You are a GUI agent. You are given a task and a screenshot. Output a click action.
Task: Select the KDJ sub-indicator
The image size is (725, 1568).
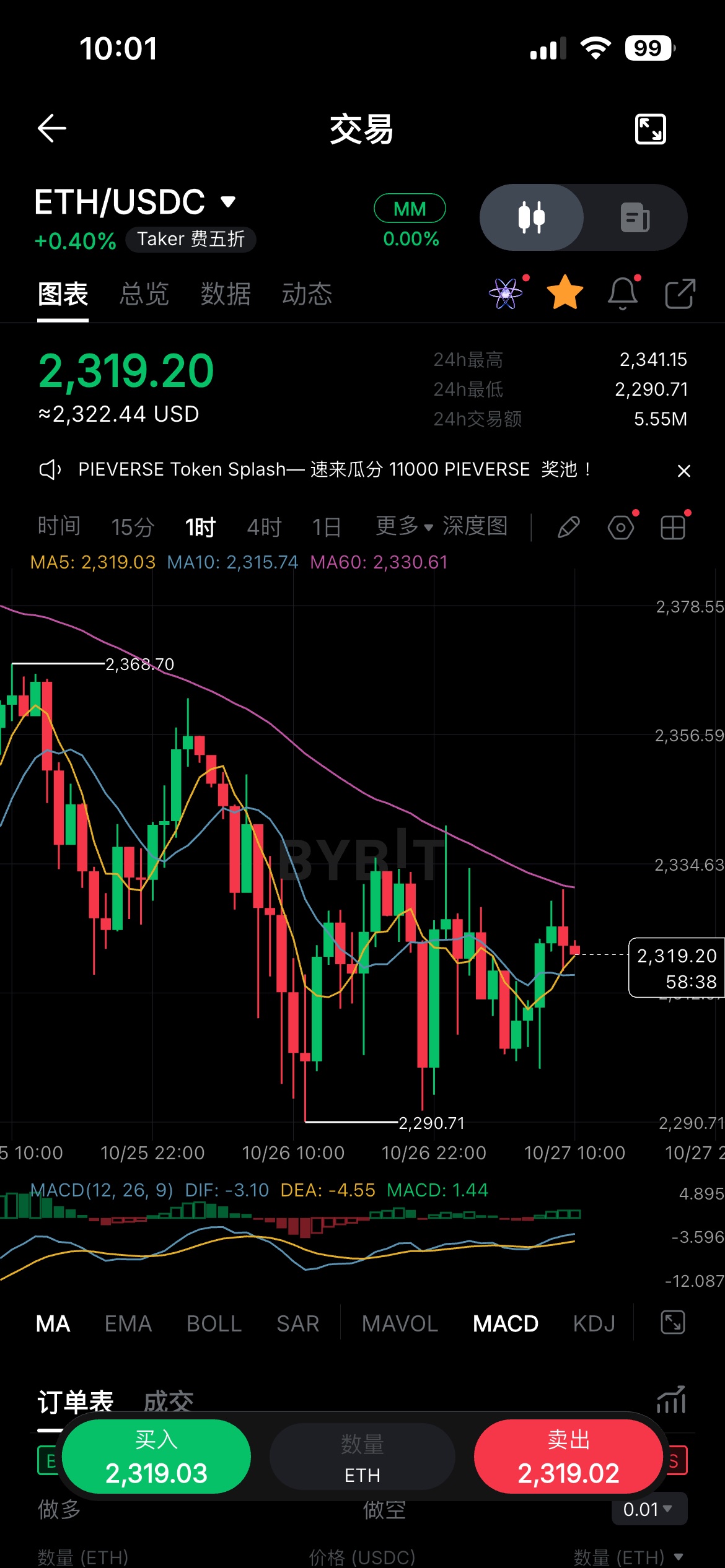tap(594, 1323)
